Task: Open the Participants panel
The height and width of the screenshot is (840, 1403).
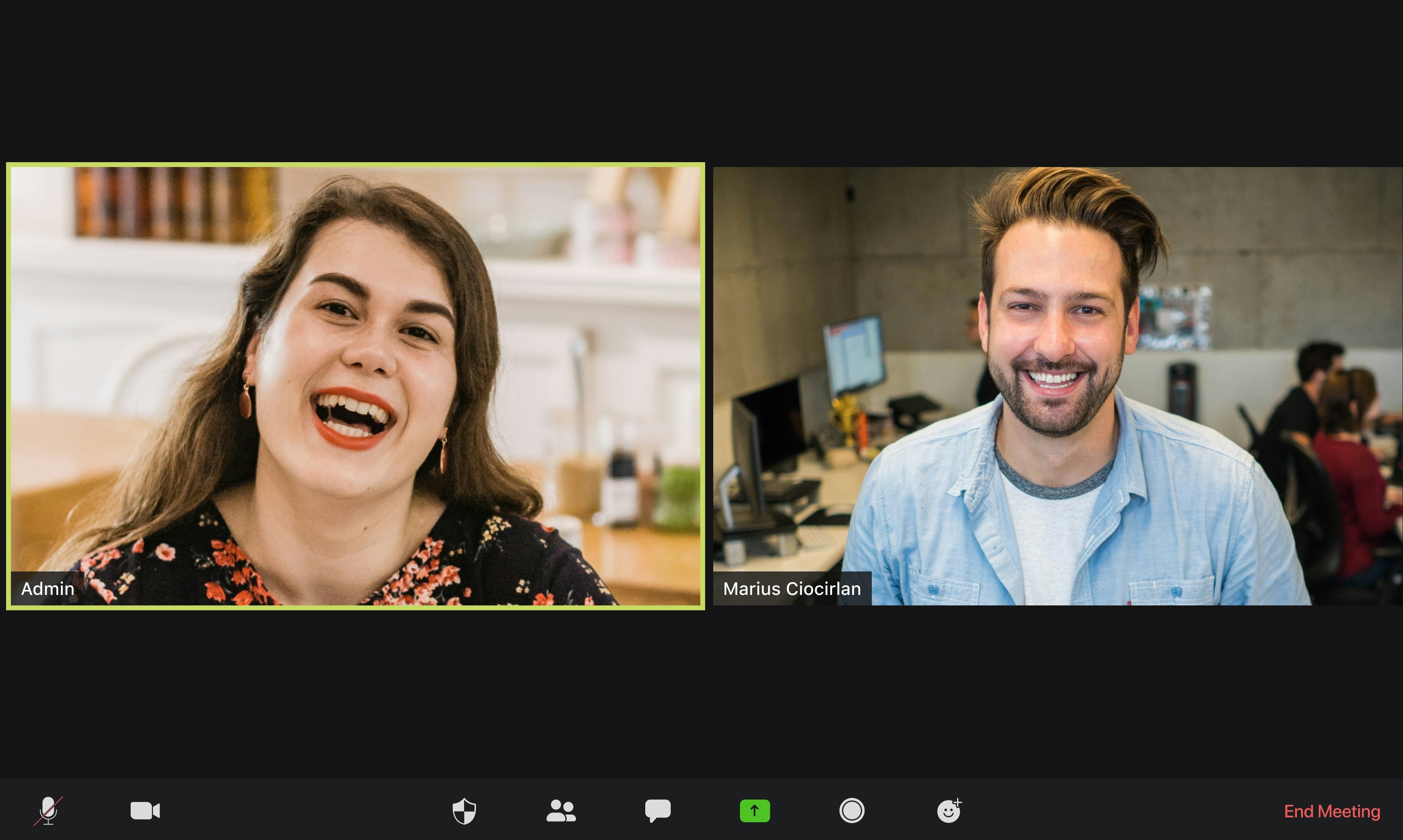Action: pyautogui.click(x=561, y=810)
